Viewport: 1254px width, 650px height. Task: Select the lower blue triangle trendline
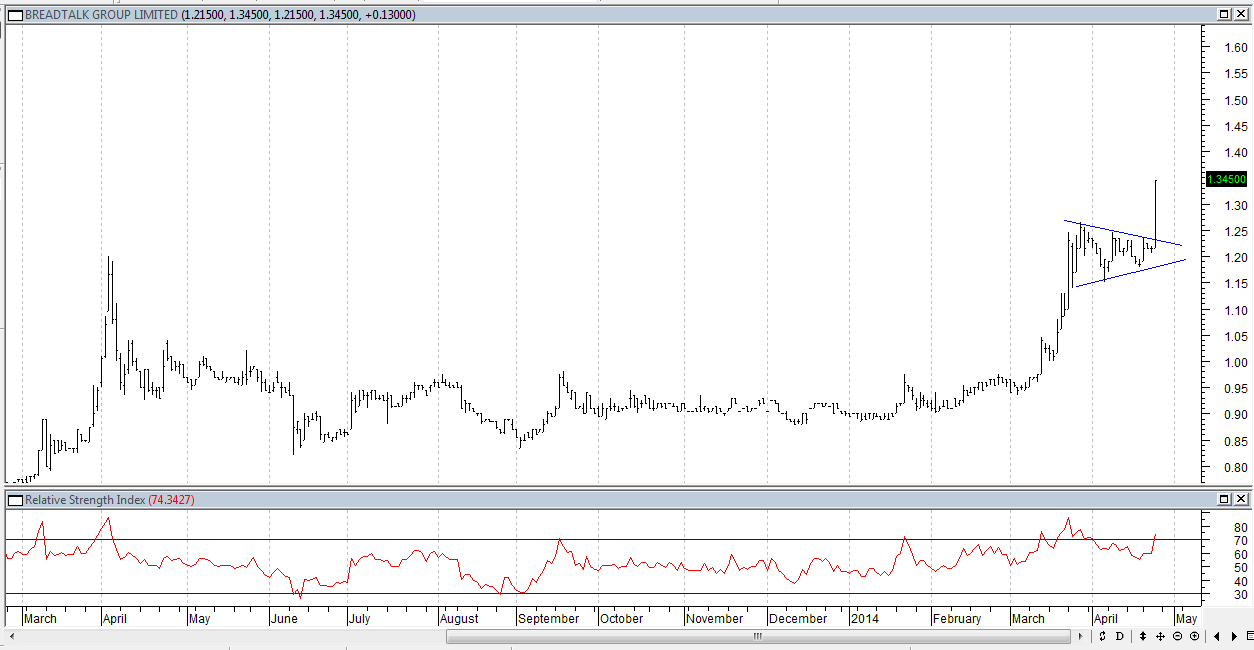(x=1130, y=273)
